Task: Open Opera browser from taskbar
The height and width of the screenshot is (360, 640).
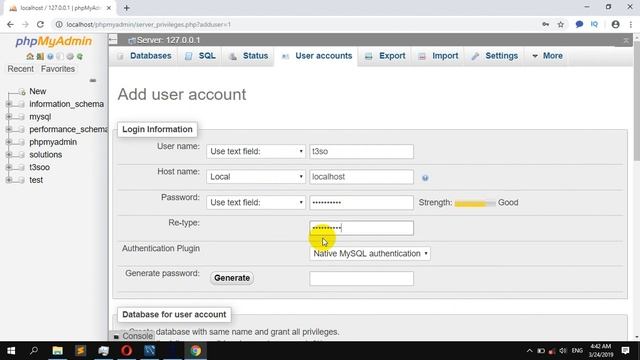Action: point(127,351)
